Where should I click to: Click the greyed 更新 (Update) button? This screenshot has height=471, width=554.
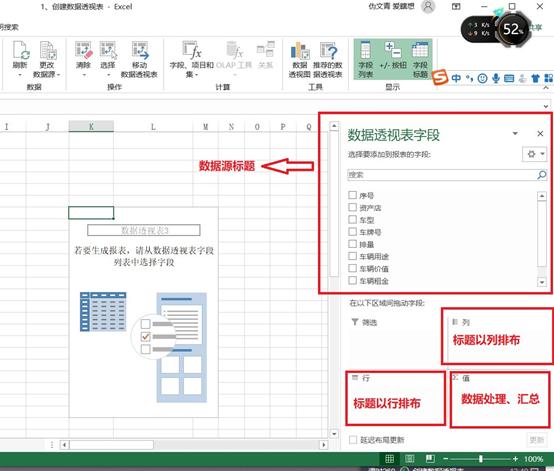pos(537,440)
